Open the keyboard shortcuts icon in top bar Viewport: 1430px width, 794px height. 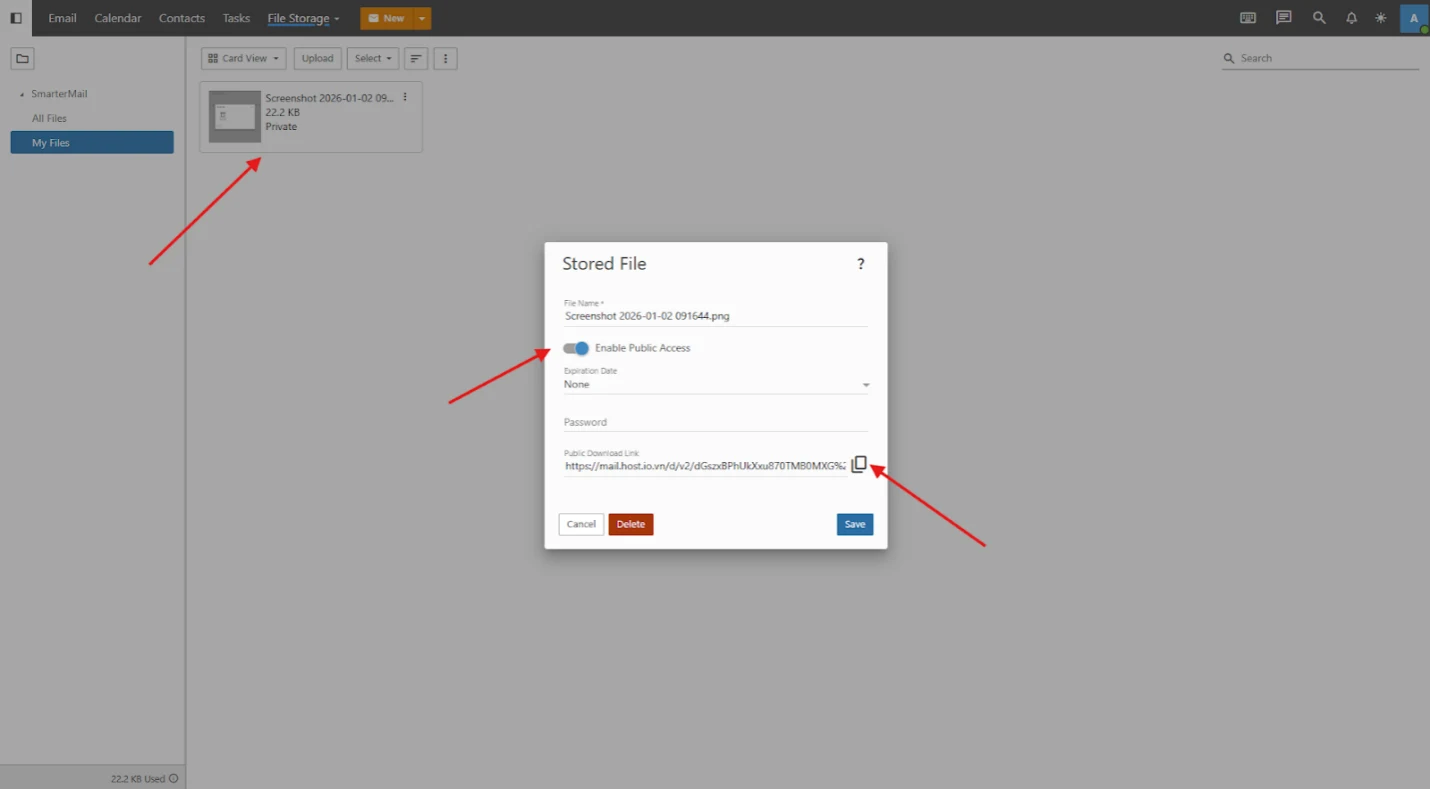pos(1248,18)
